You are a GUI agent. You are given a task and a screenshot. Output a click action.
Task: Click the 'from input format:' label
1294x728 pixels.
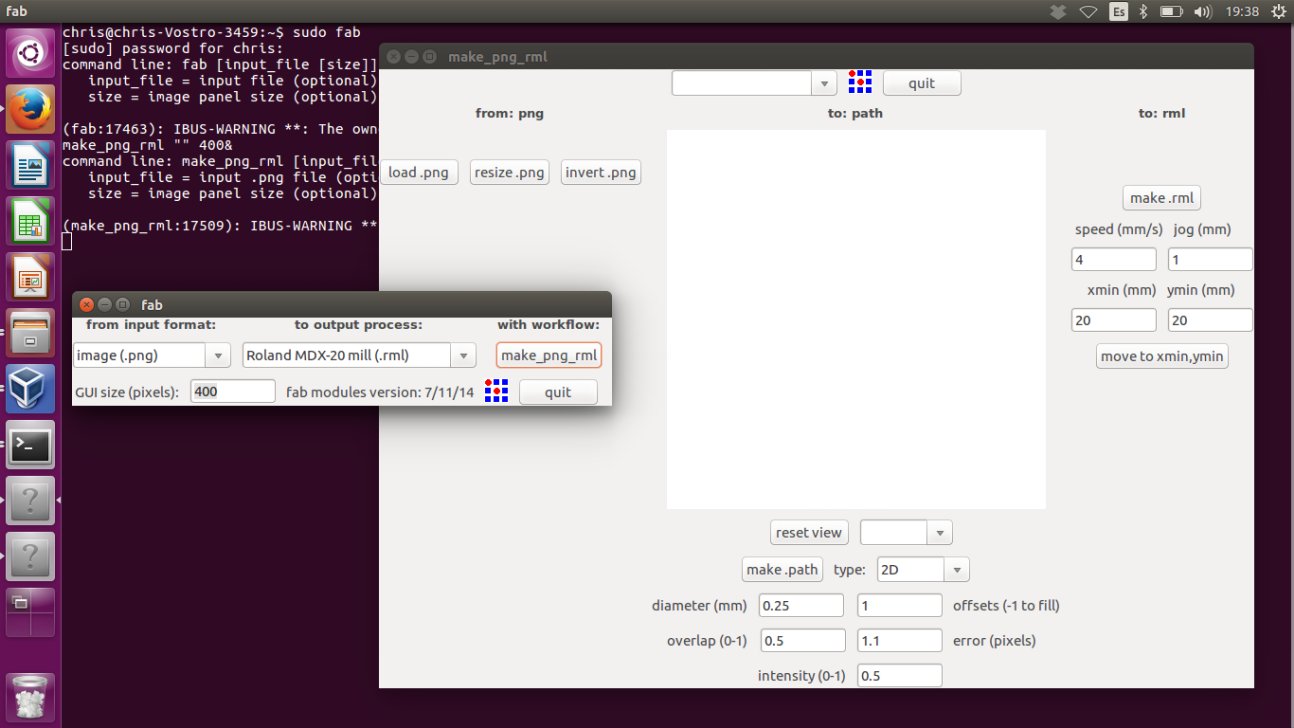[151, 325]
